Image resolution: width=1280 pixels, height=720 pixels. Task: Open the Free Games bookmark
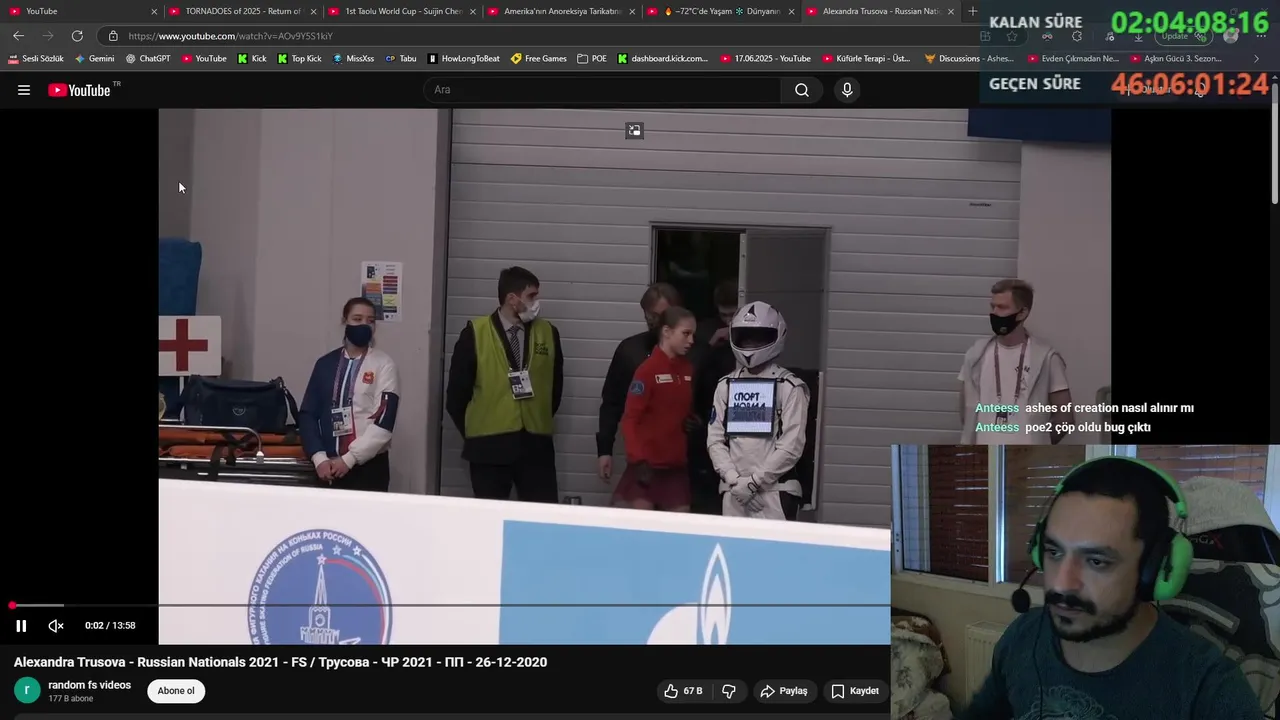(x=538, y=59)
